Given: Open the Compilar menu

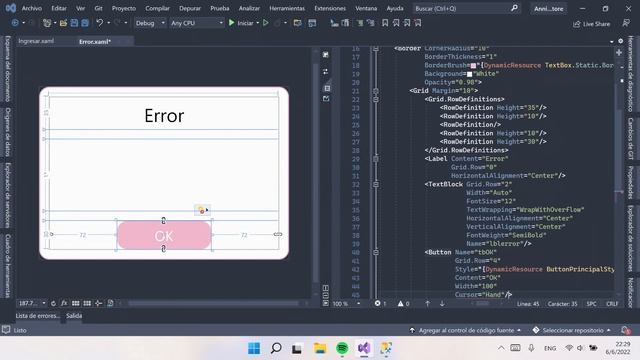Looking at the screenshot, I should (158, 8).
